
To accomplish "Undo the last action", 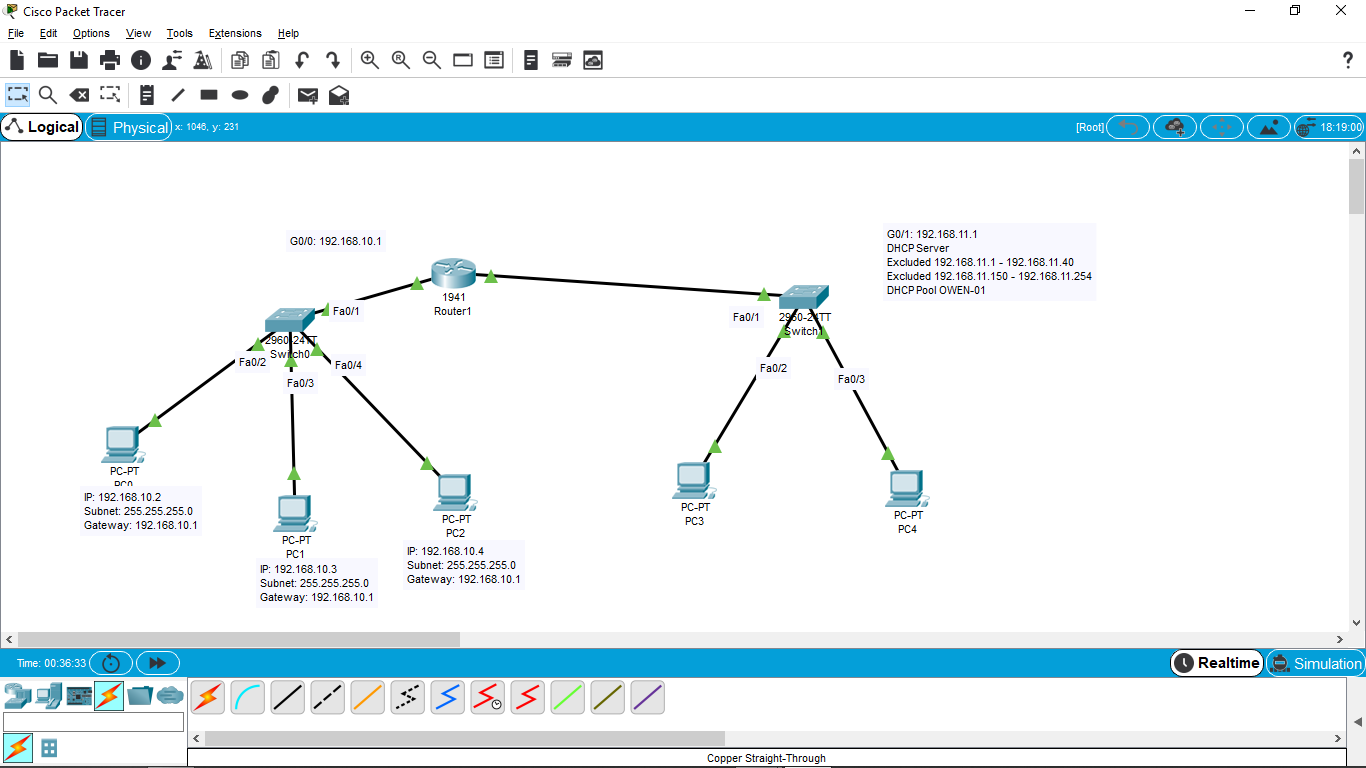I will click(x=301, y=60).
